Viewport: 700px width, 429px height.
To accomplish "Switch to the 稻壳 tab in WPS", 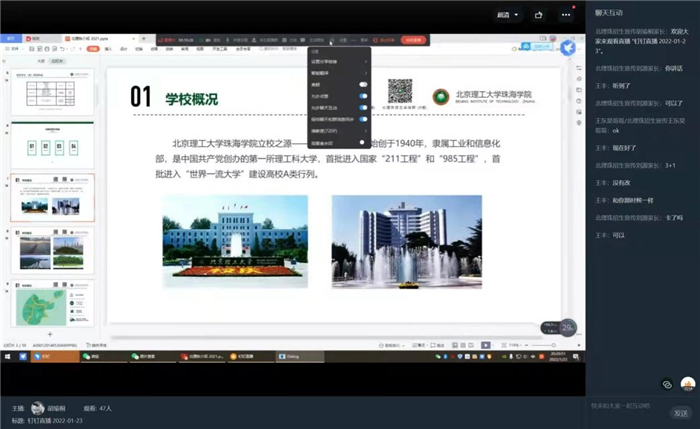I will pos(42,39).
